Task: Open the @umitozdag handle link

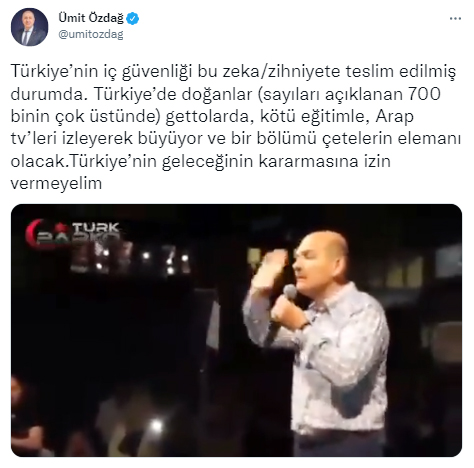Action: tap(91, 34)
